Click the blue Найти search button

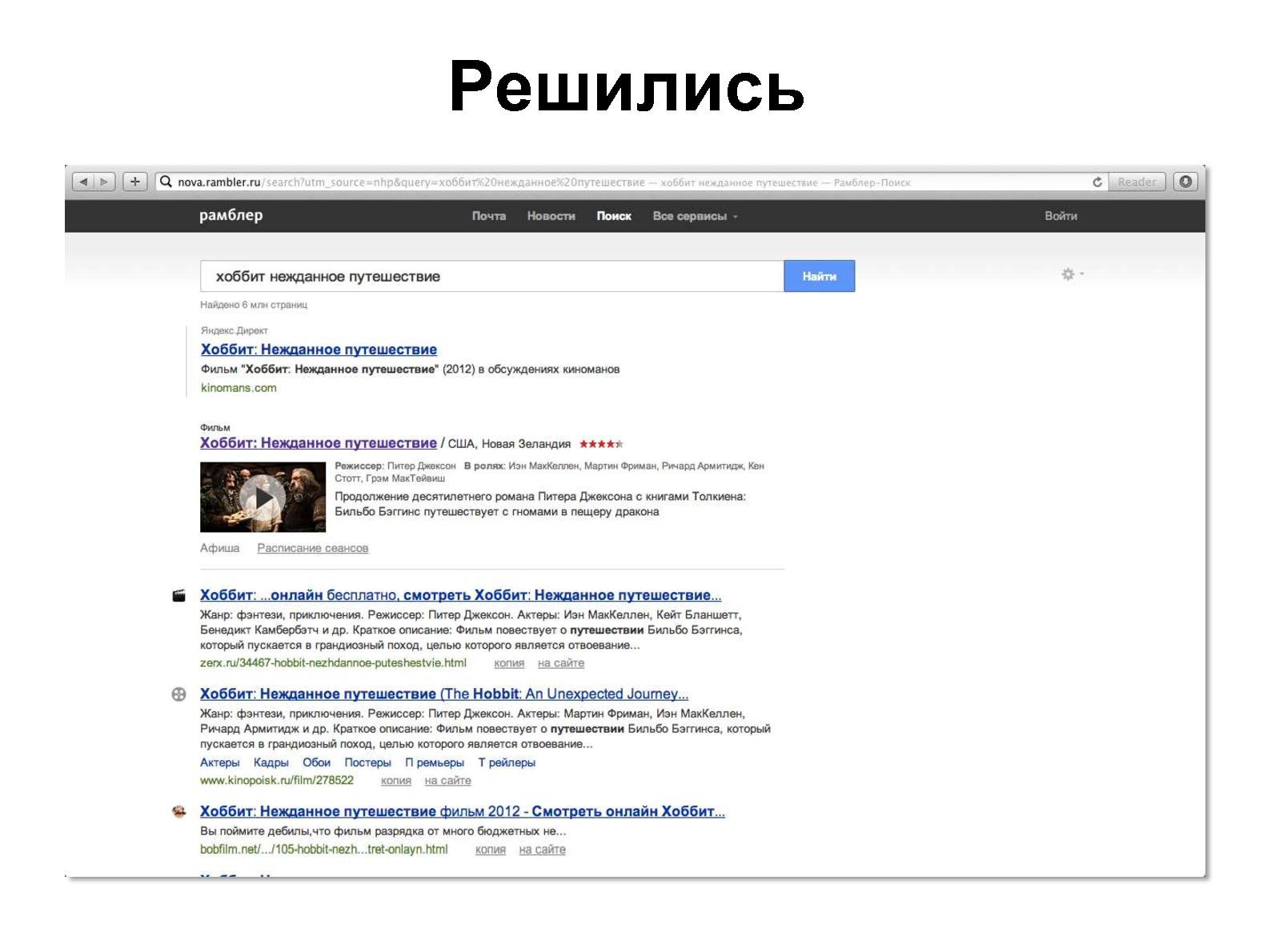coord(819,276)
